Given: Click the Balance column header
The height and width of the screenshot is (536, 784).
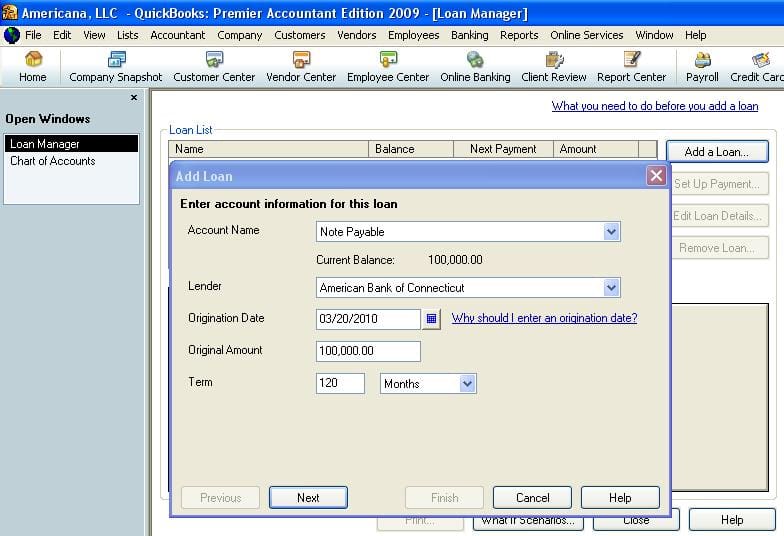Looking at the screenshot, I should coord(411,149).
